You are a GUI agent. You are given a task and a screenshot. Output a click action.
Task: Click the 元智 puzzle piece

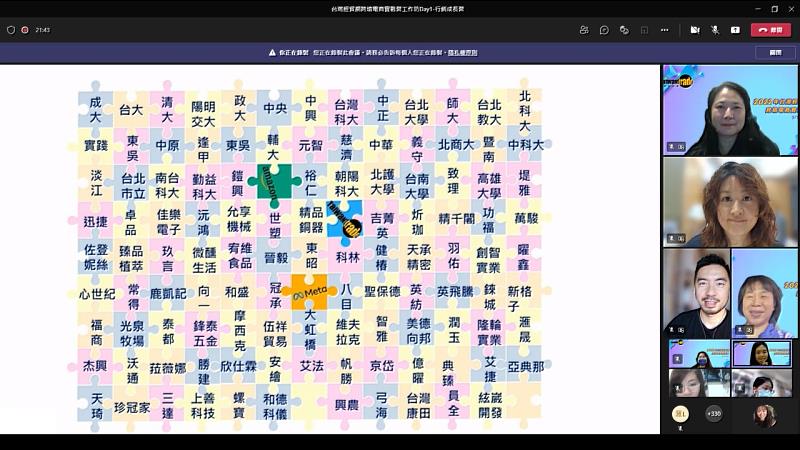[311, 145]
